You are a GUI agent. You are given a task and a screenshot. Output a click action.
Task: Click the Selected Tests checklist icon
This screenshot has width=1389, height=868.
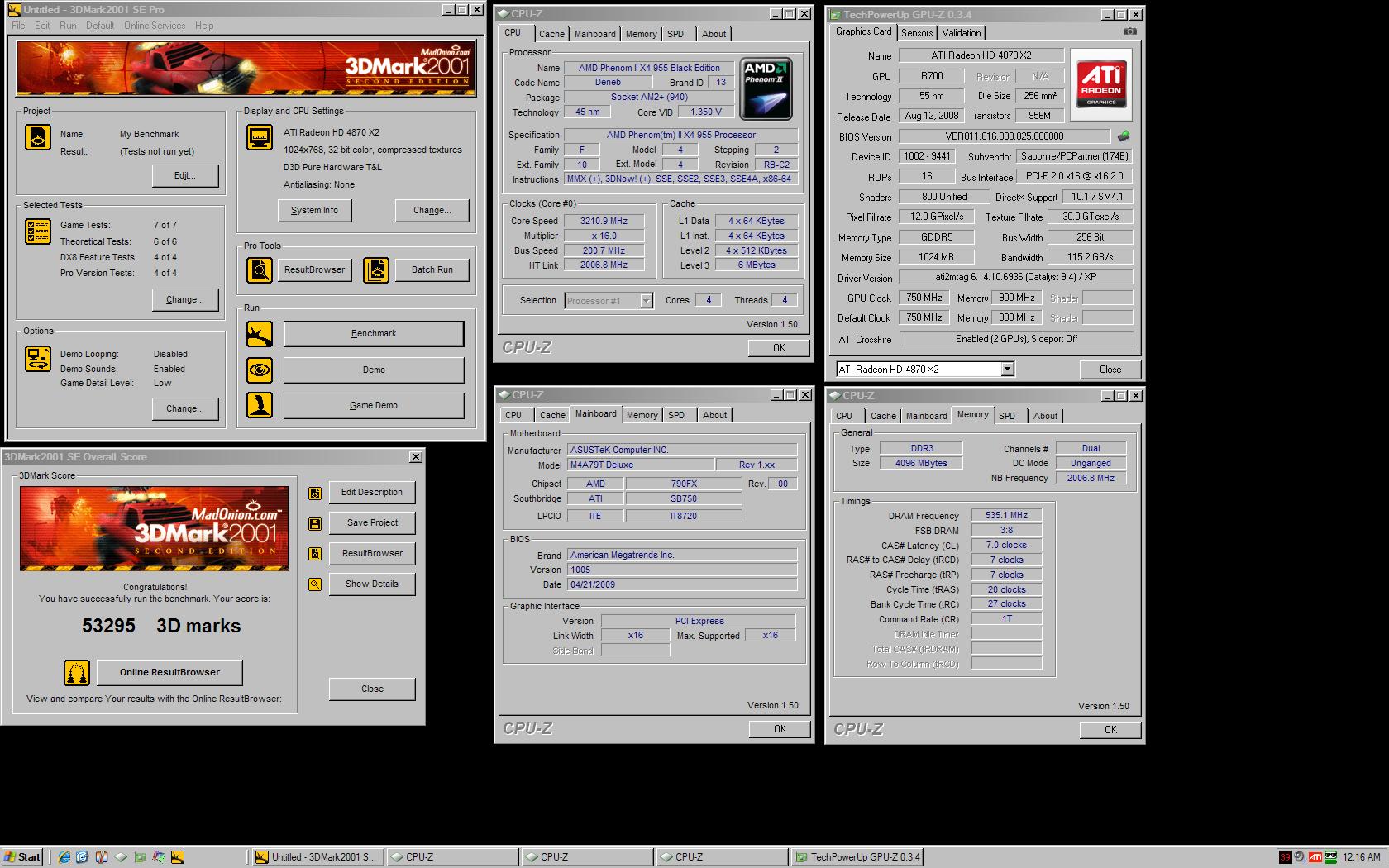tap(38, 231)
